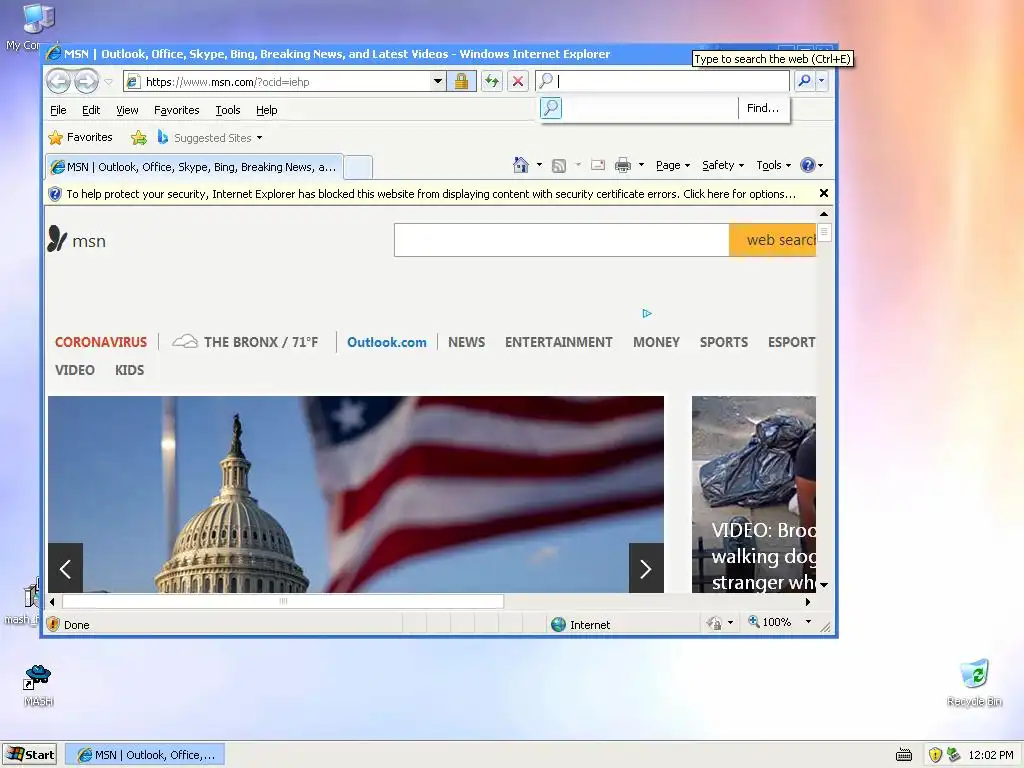This screenshot has width=1024, height=768.
Task: Open the VIDEO section link
Action: point(74,370)
